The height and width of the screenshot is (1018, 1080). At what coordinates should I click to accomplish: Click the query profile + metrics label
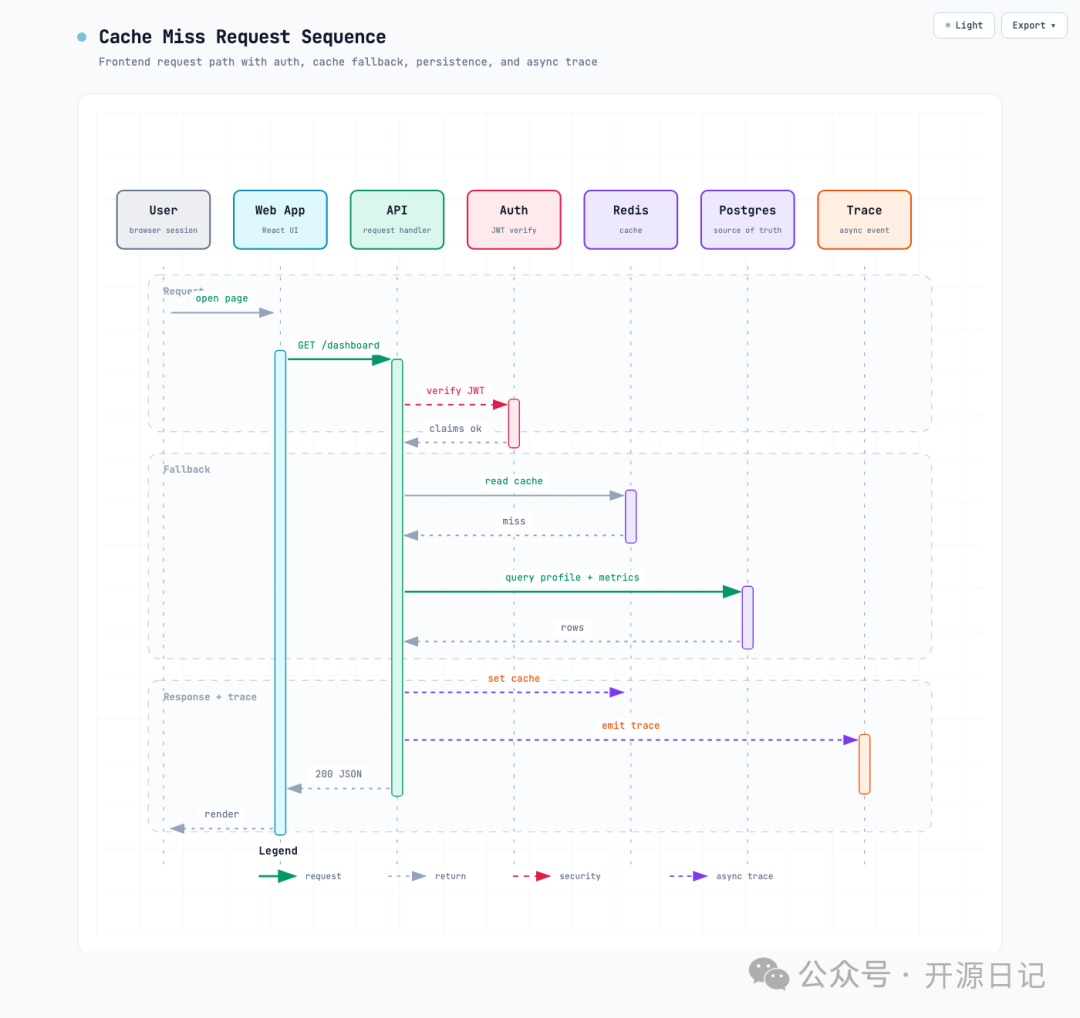pyautogui.click(x=572, y=577)
